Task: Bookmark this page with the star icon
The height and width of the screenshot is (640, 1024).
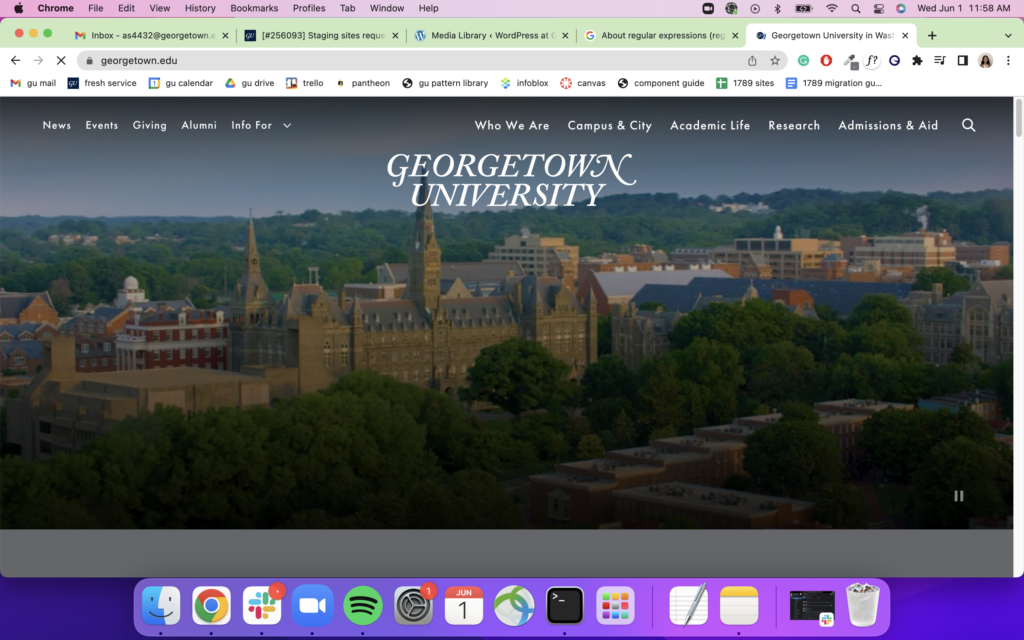Action: [x=775, y=61]
